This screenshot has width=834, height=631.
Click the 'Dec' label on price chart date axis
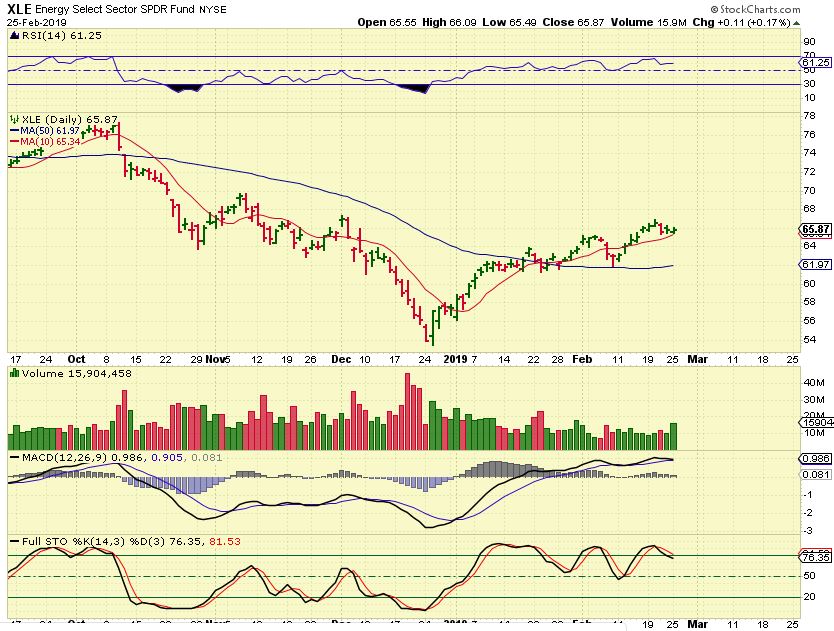click(x=341, y=359)
